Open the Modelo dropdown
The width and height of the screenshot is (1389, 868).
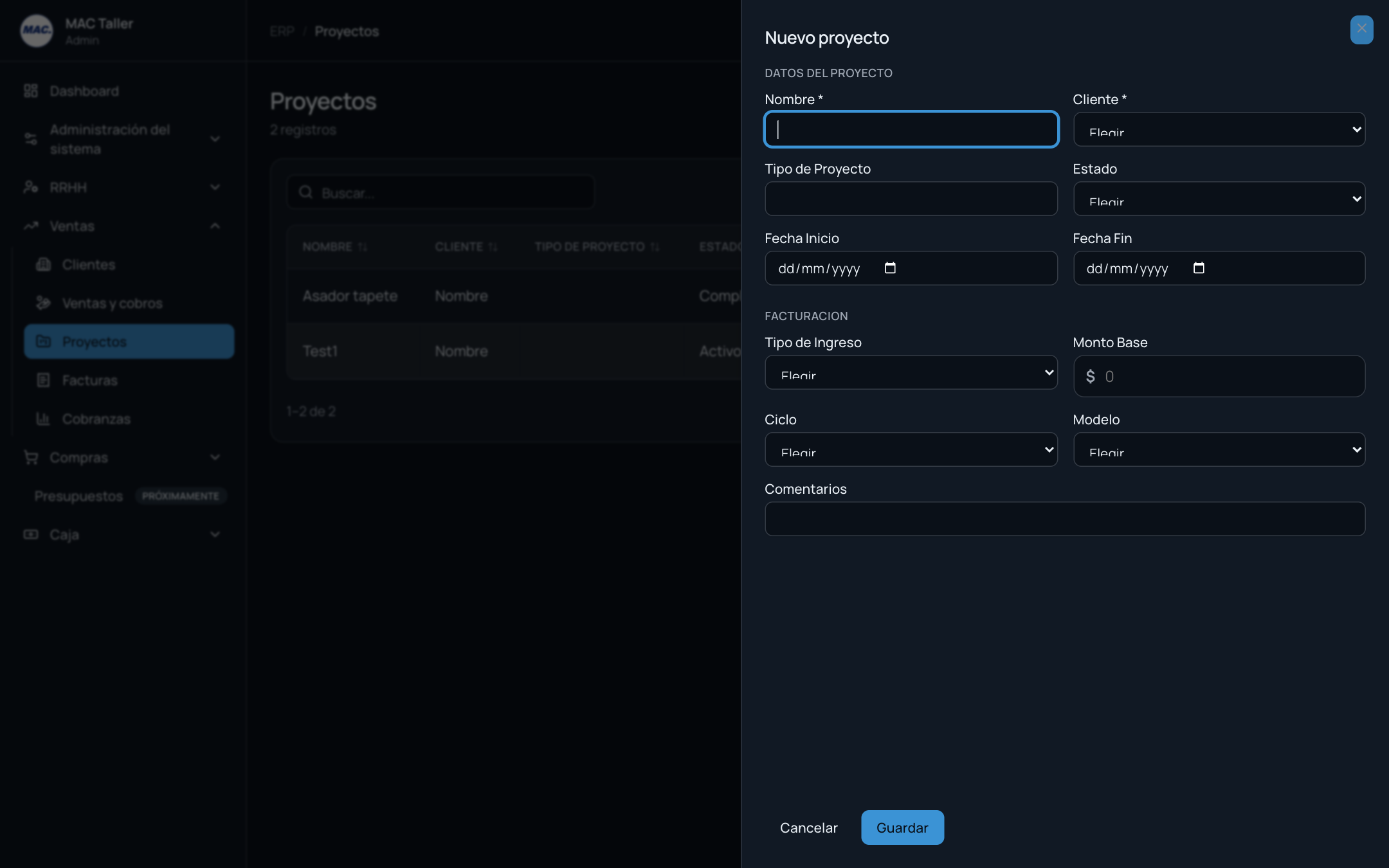point(1219,449)
